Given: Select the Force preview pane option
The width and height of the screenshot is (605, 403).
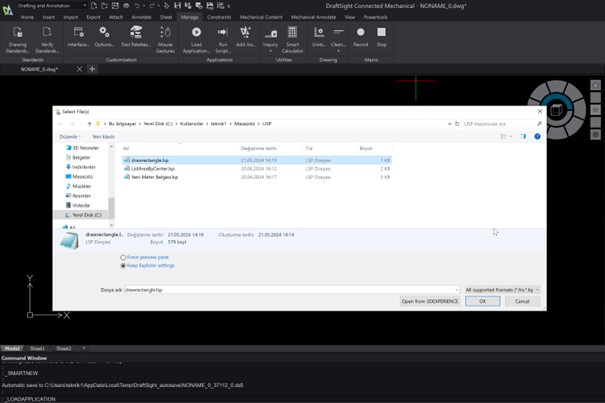Looking at the screenshot, I should (123, 258).
